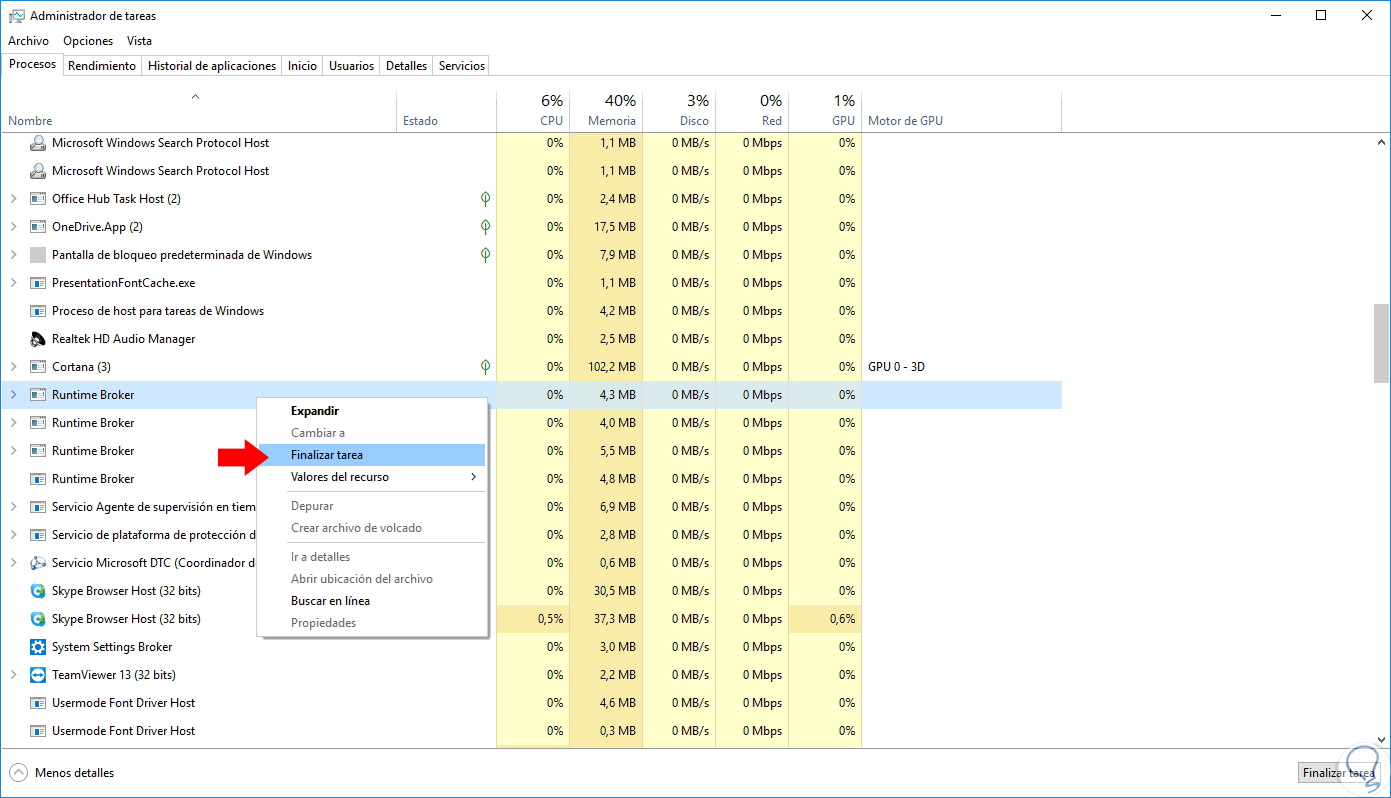Screen dimensions: 1391x798
Task: Click the icon of Proceso de host para tareas
Action: click(38, 311)
